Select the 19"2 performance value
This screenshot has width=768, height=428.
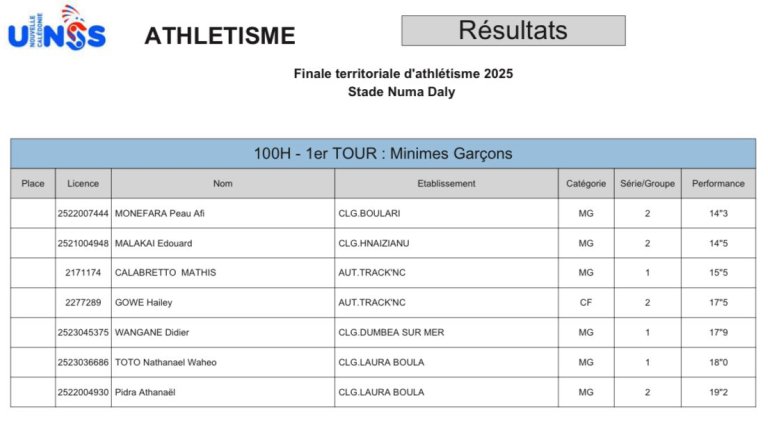coord(718,393)
